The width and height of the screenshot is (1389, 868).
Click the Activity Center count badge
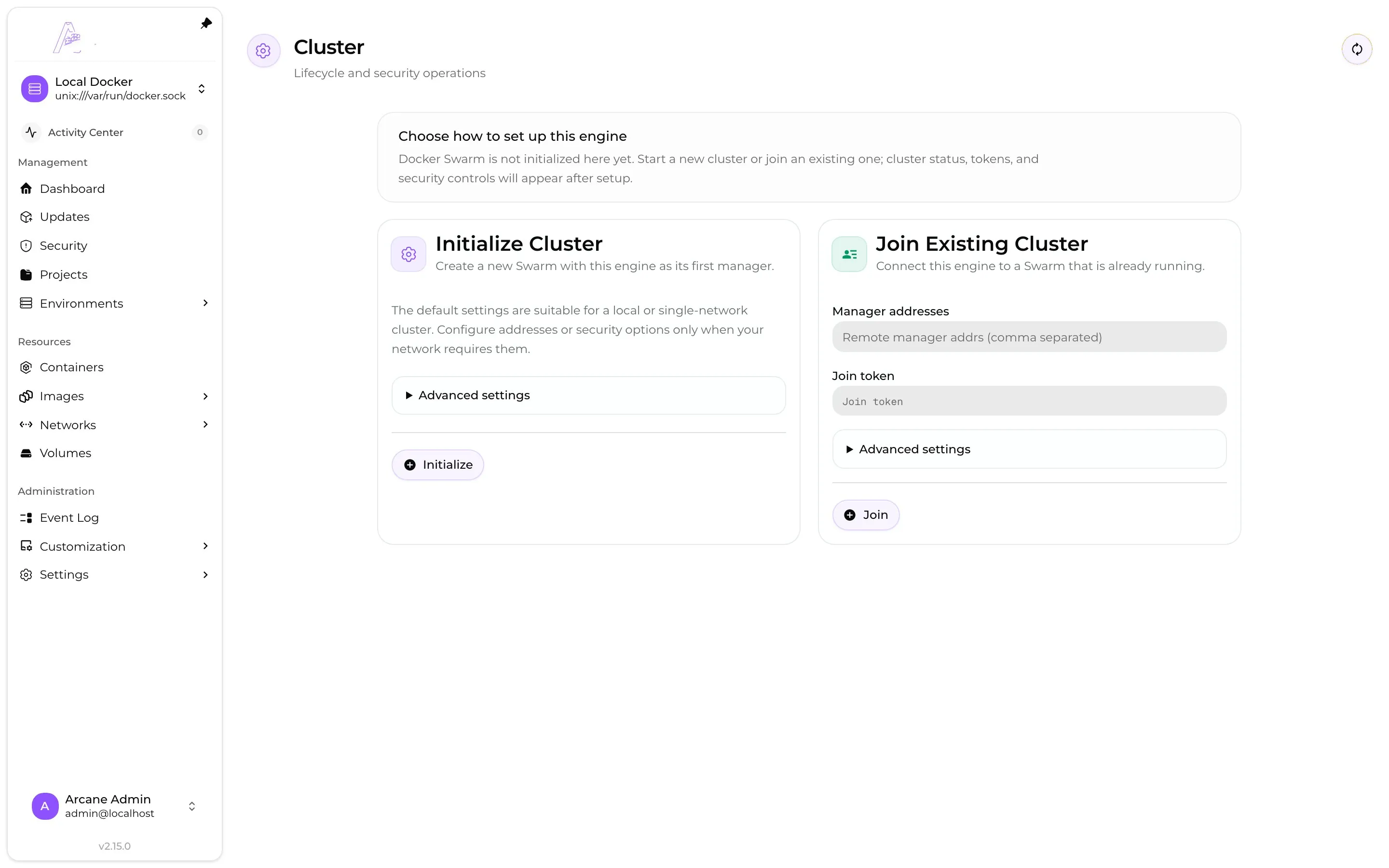[200, 132]
